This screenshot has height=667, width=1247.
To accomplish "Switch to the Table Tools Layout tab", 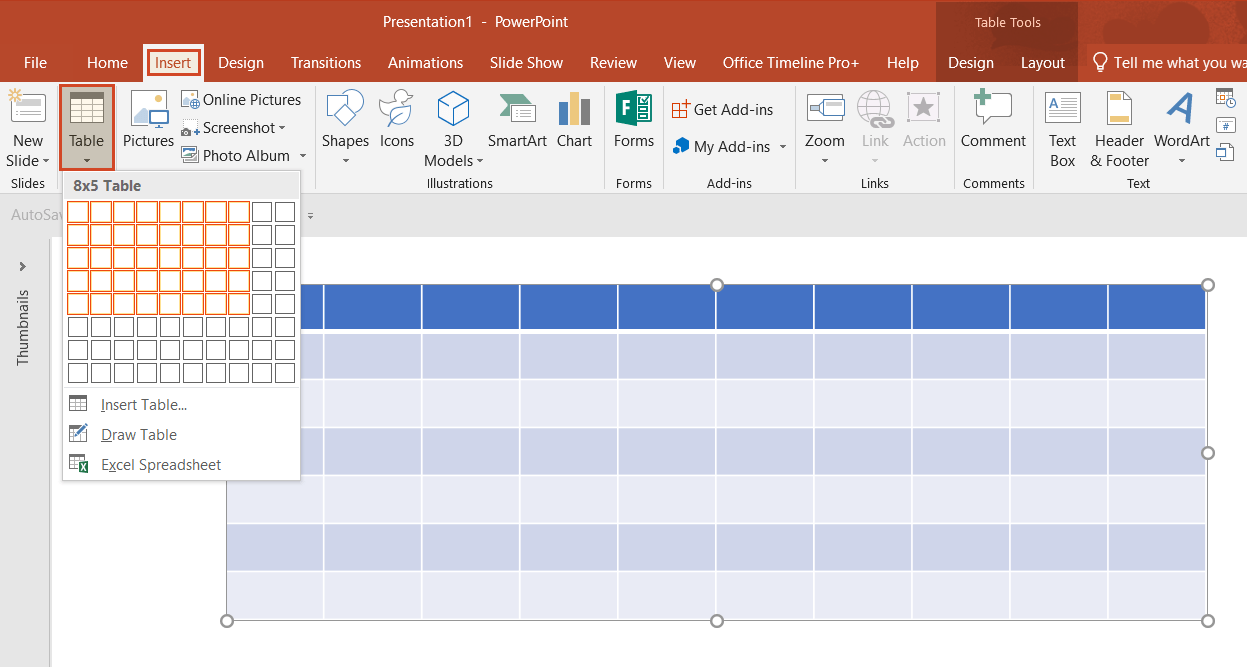I will (x=1043, y=62).
